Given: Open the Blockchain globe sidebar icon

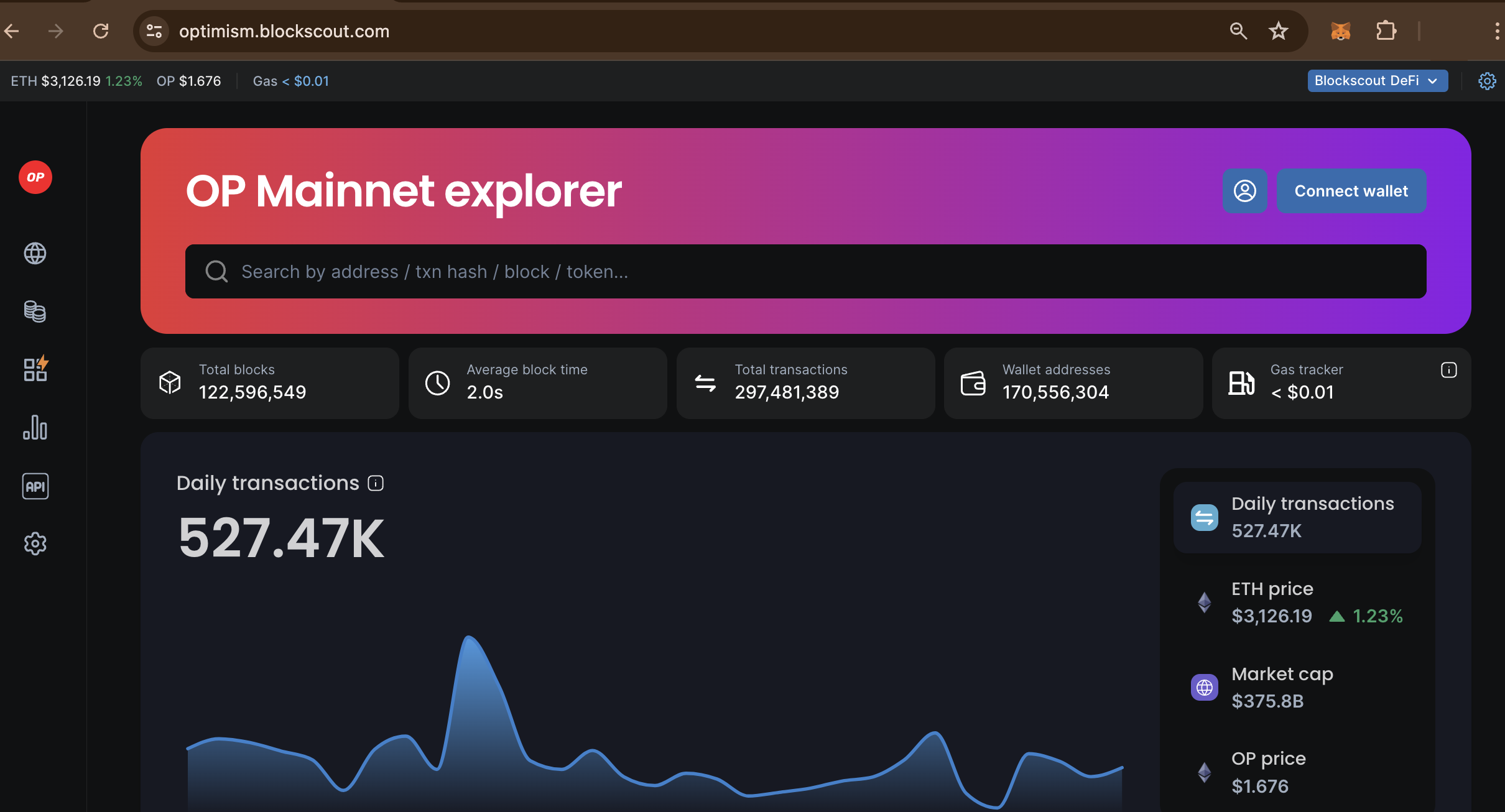Looking at the screenshot, I should click(35, 253).
